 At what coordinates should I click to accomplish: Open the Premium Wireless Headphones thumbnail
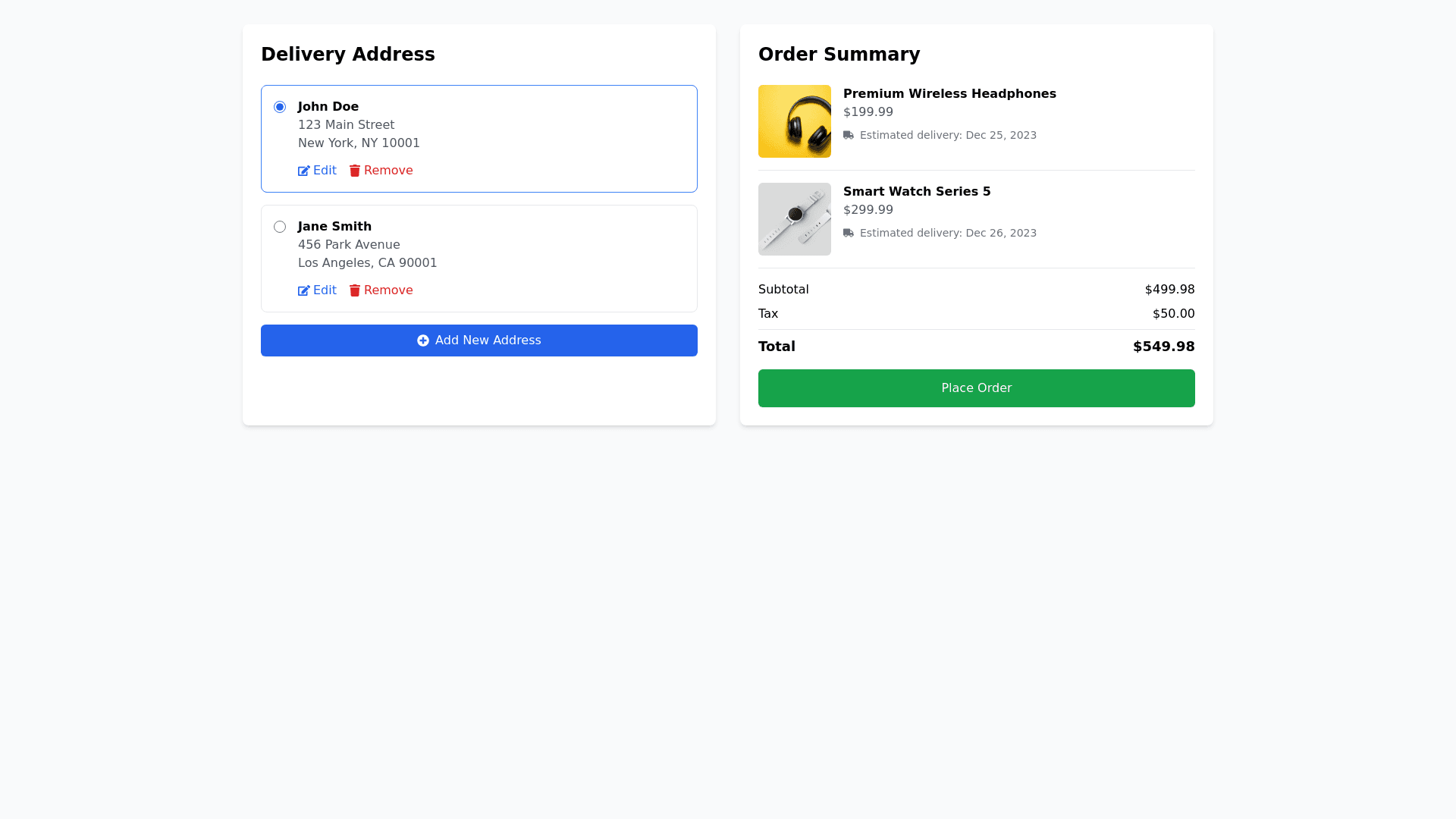click(x=795, y=121)
